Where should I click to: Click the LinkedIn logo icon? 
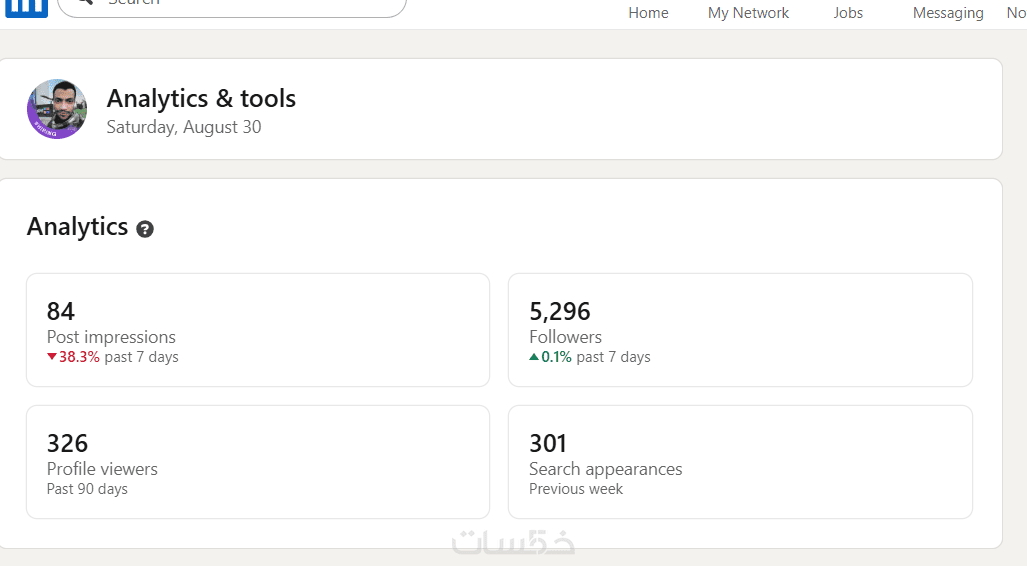pyautogui.click(x=27, y=6)
